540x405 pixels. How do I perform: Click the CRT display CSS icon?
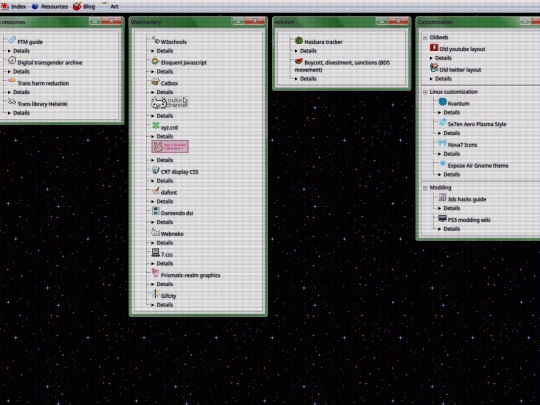pos(155,170)
